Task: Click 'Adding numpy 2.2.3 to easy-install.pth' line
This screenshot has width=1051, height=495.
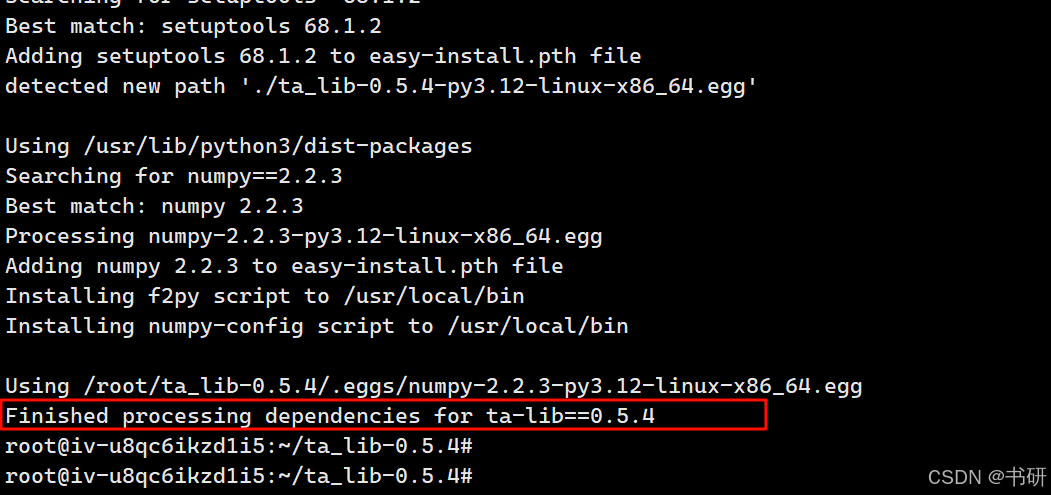Action: tap(284, 266)
